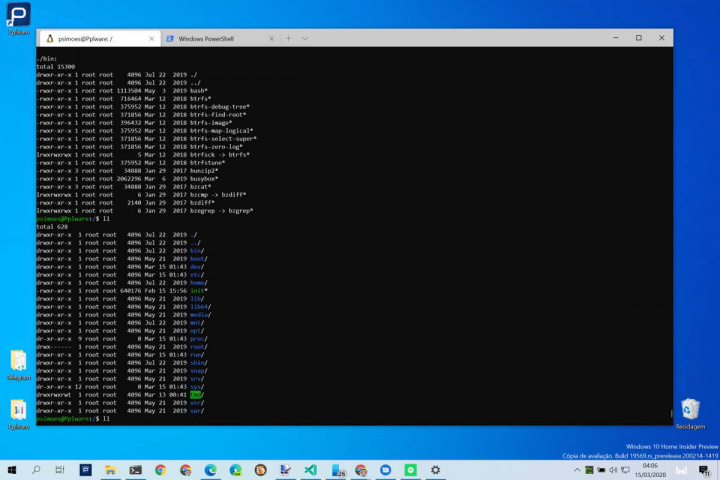The image size is (720, 480).
Task: Open the Windows Start menu
Action: pos(12,469)
